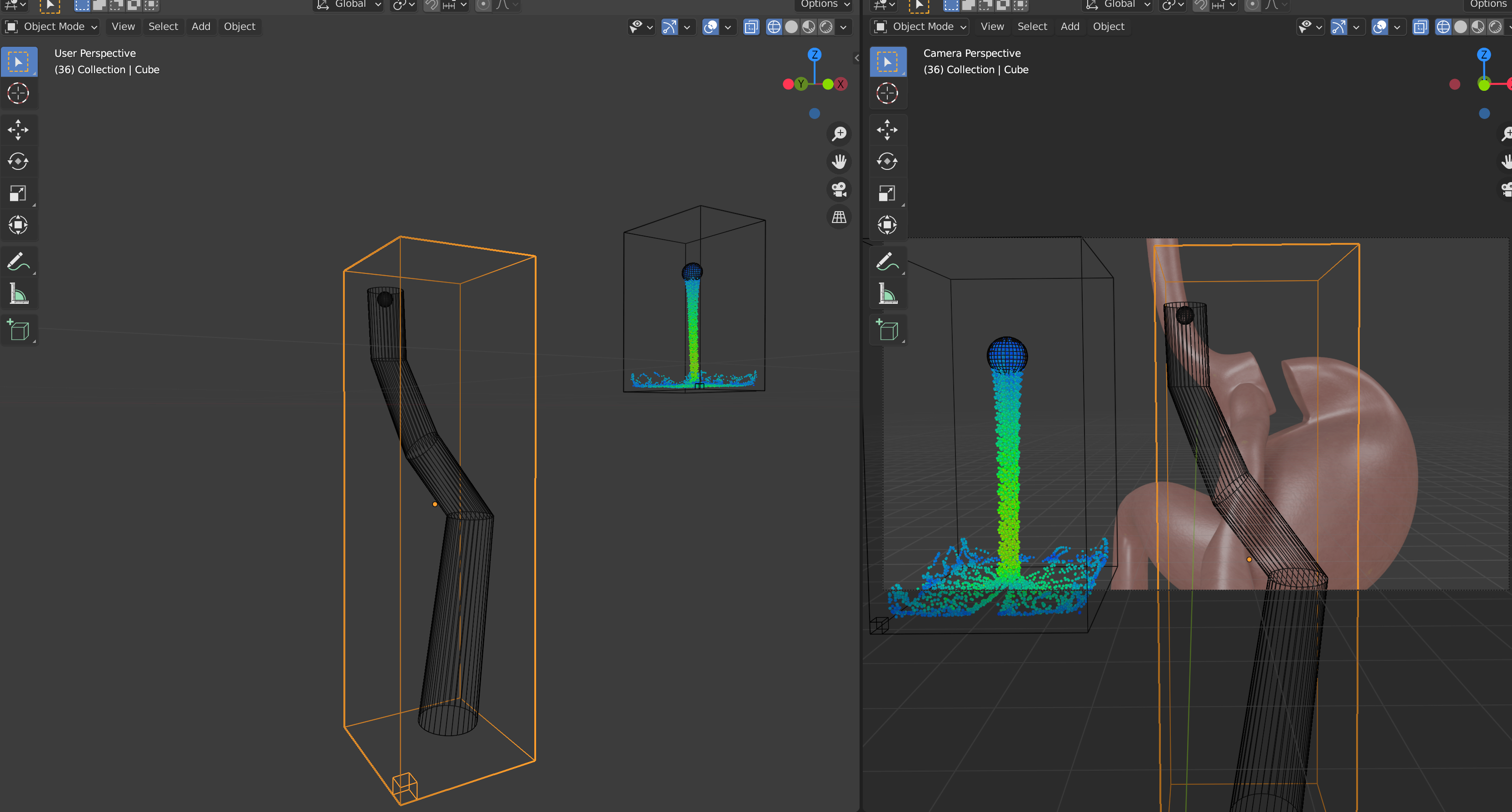
Task: Open Global transform orientation dropdown in left viewport
Action: point(349,5)
